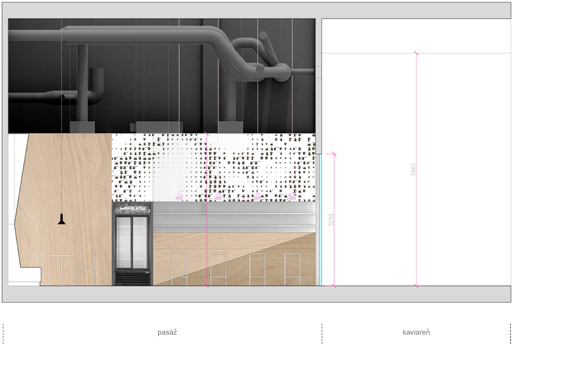
Task: Click the pasáž label
Action: [x=167, y=332]
